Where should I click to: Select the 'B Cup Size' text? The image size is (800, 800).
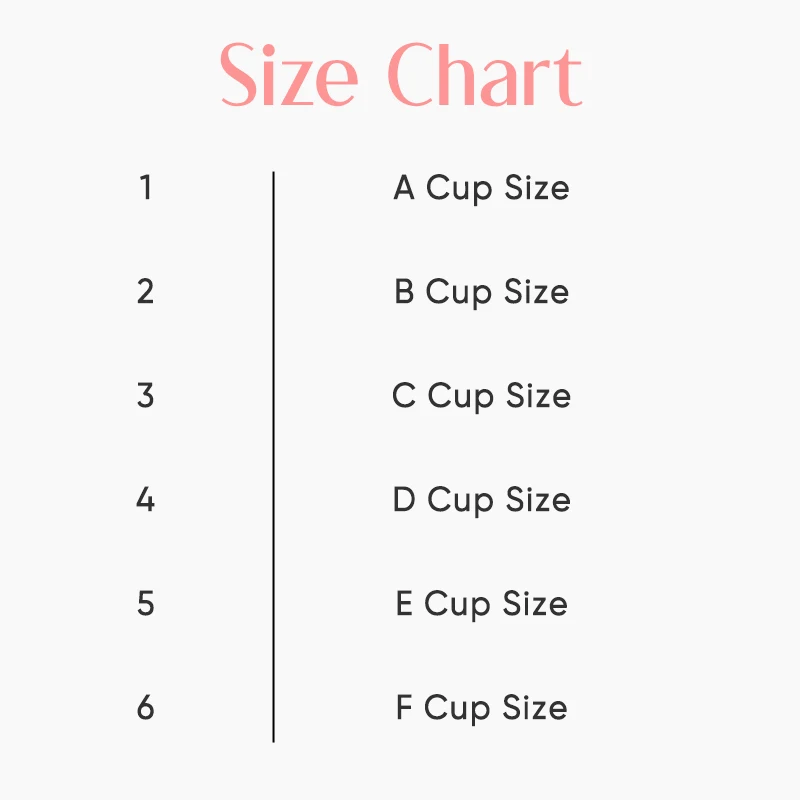(481, 292)
